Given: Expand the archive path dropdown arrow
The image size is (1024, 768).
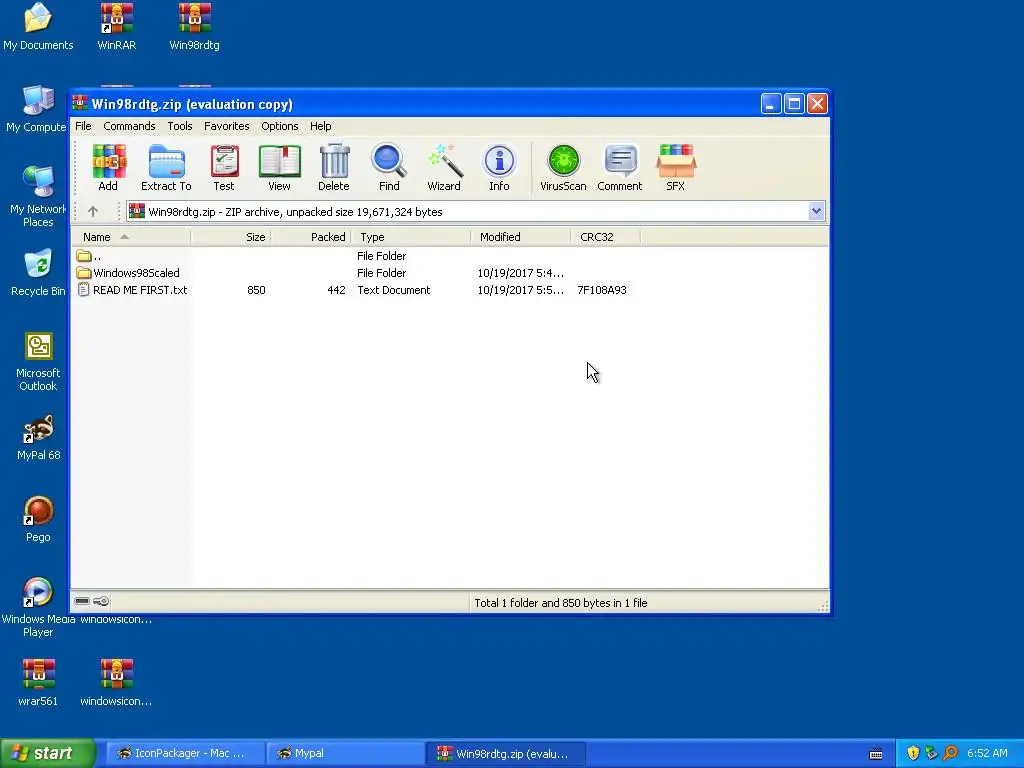Looking at the screenshot, I should [x=816, y=211].
